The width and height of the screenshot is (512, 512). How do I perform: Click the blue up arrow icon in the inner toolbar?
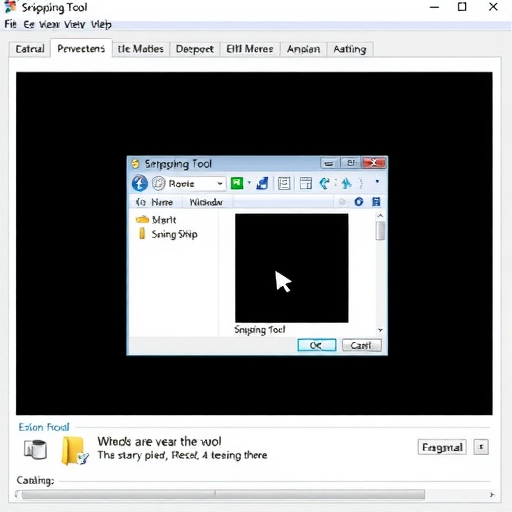click(347, 183)
